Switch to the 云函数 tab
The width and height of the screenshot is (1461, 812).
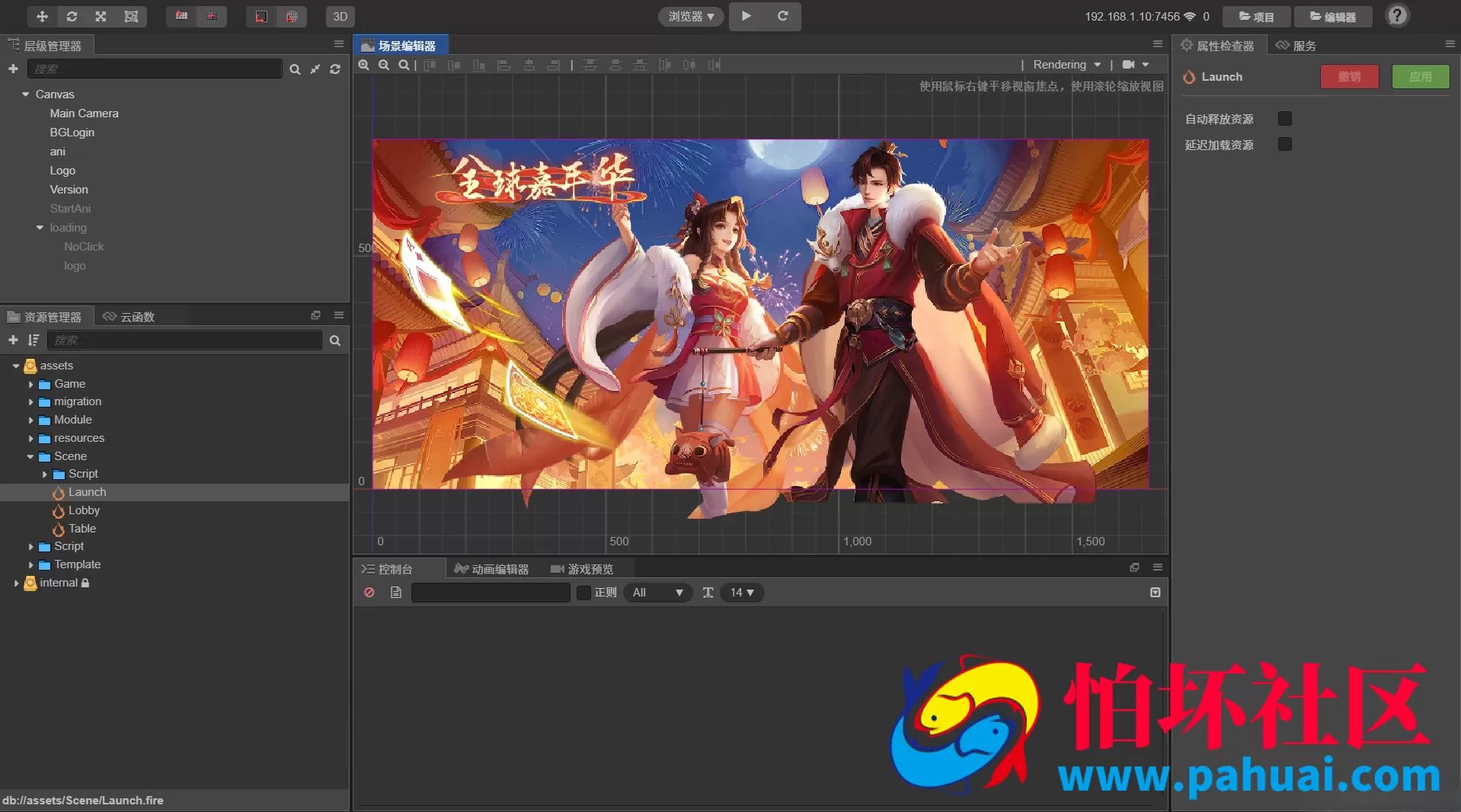[129, 316]
